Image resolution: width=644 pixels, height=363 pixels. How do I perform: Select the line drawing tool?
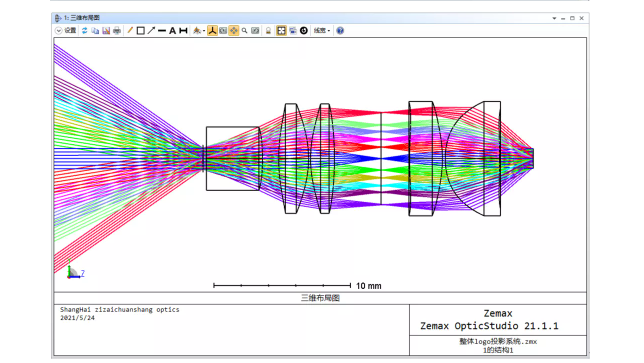[x=162, y=30]
